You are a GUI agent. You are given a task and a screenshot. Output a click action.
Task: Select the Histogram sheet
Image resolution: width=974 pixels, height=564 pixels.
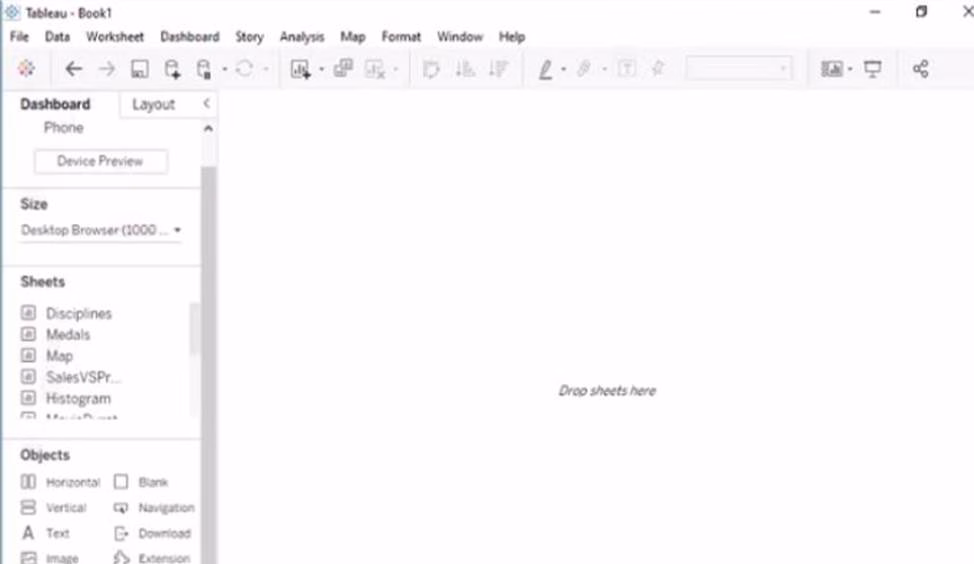[x=78, y=398]
